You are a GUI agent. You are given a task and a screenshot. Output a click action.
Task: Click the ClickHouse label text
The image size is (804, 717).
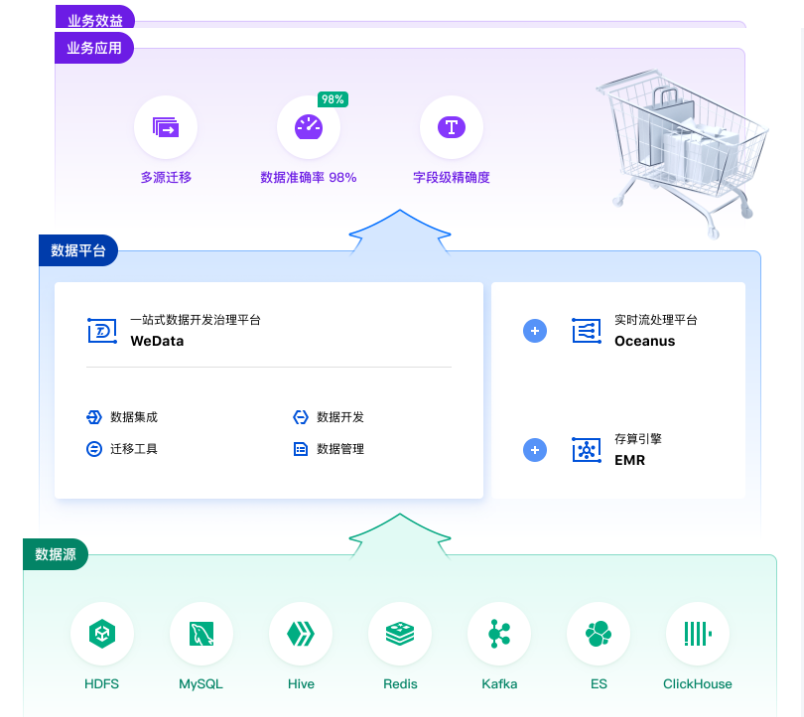697,684
